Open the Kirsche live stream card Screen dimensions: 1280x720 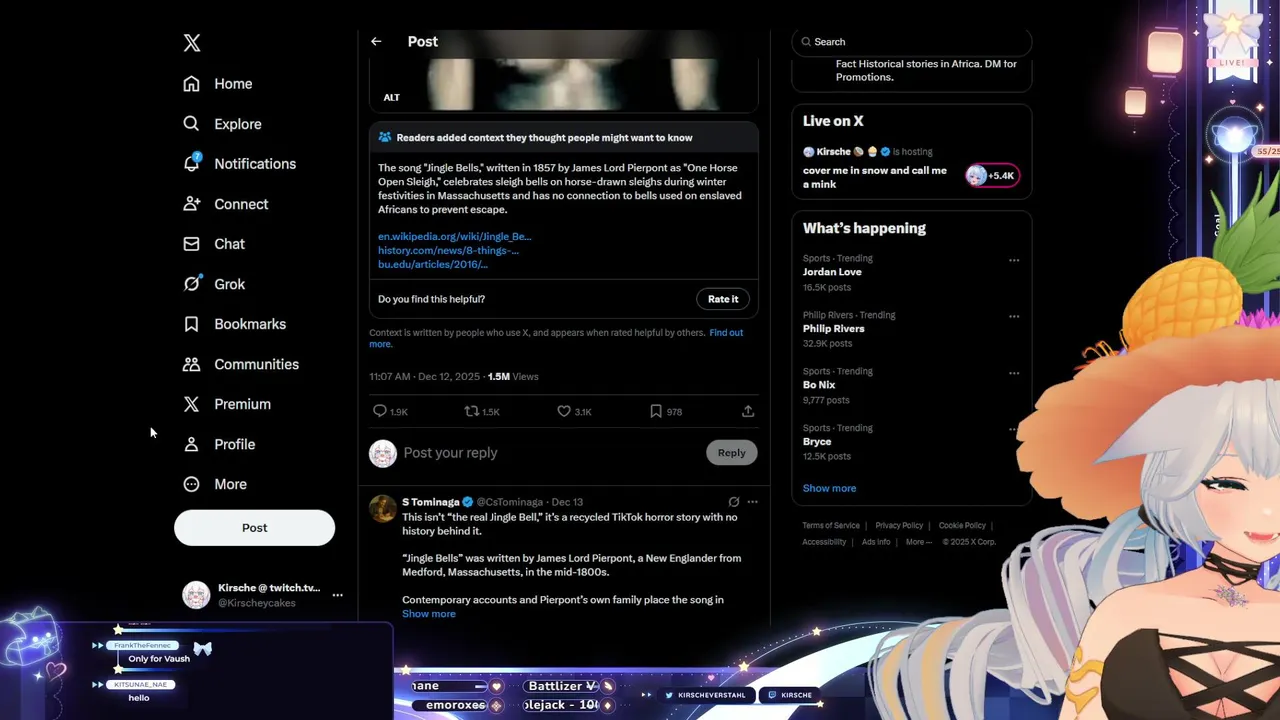pyautogui.click(x=911, y=170)
